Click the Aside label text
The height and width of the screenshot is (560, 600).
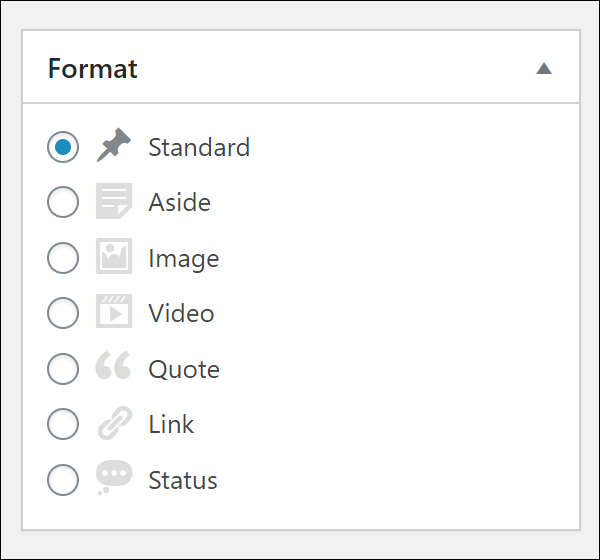179,202
